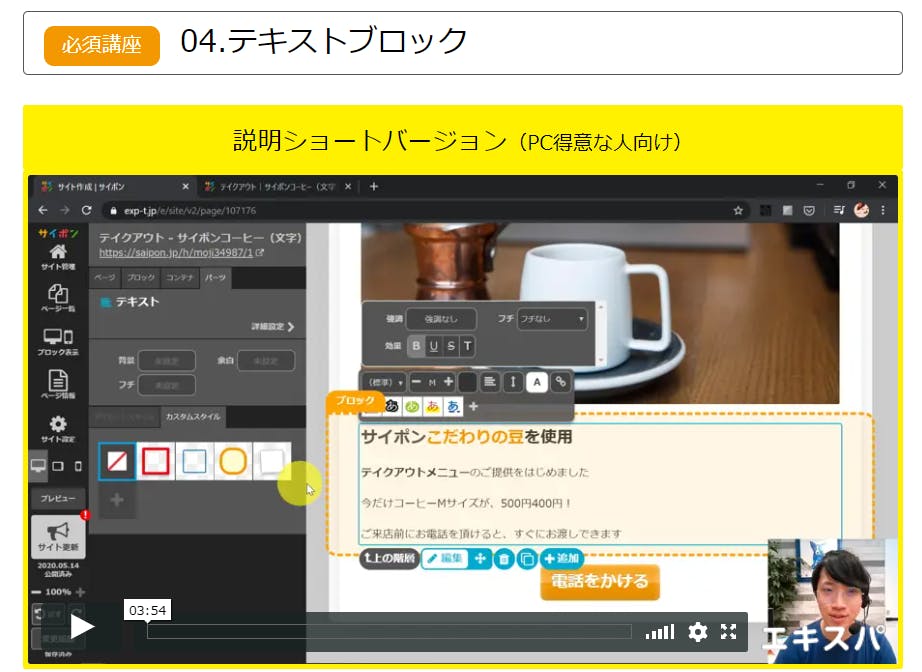Open the フチなし border dropdown
The image size is (922, 672).
click(552, 319)
